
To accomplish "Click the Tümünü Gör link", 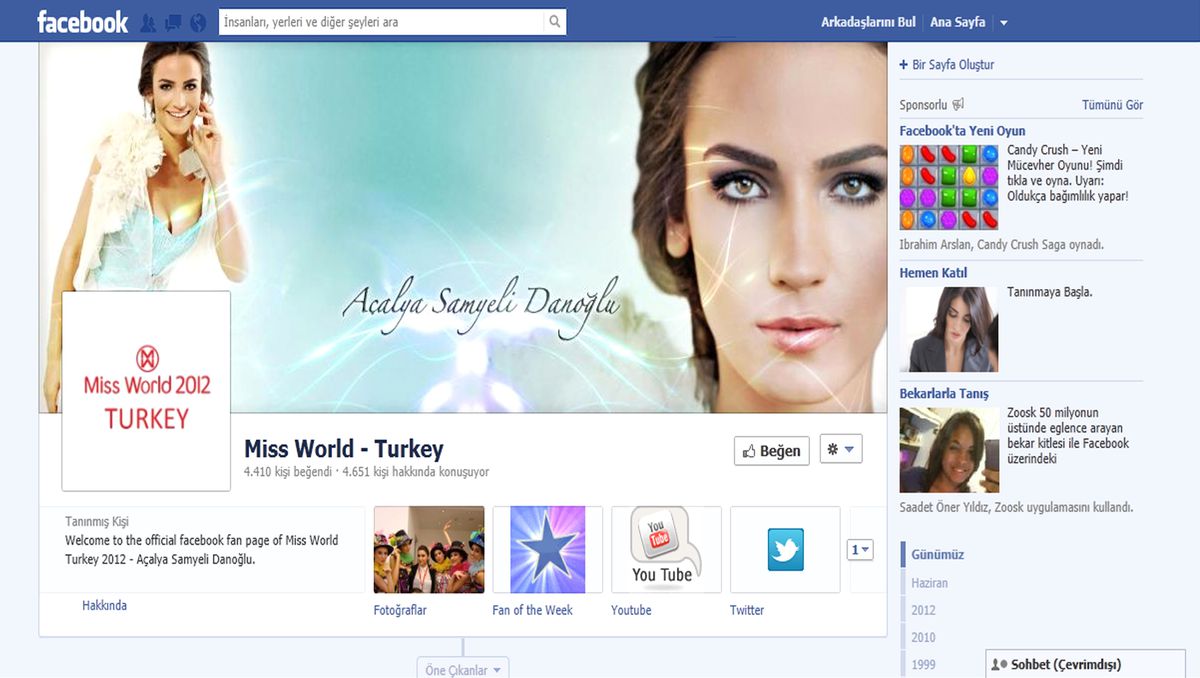I will (1112, 105).
